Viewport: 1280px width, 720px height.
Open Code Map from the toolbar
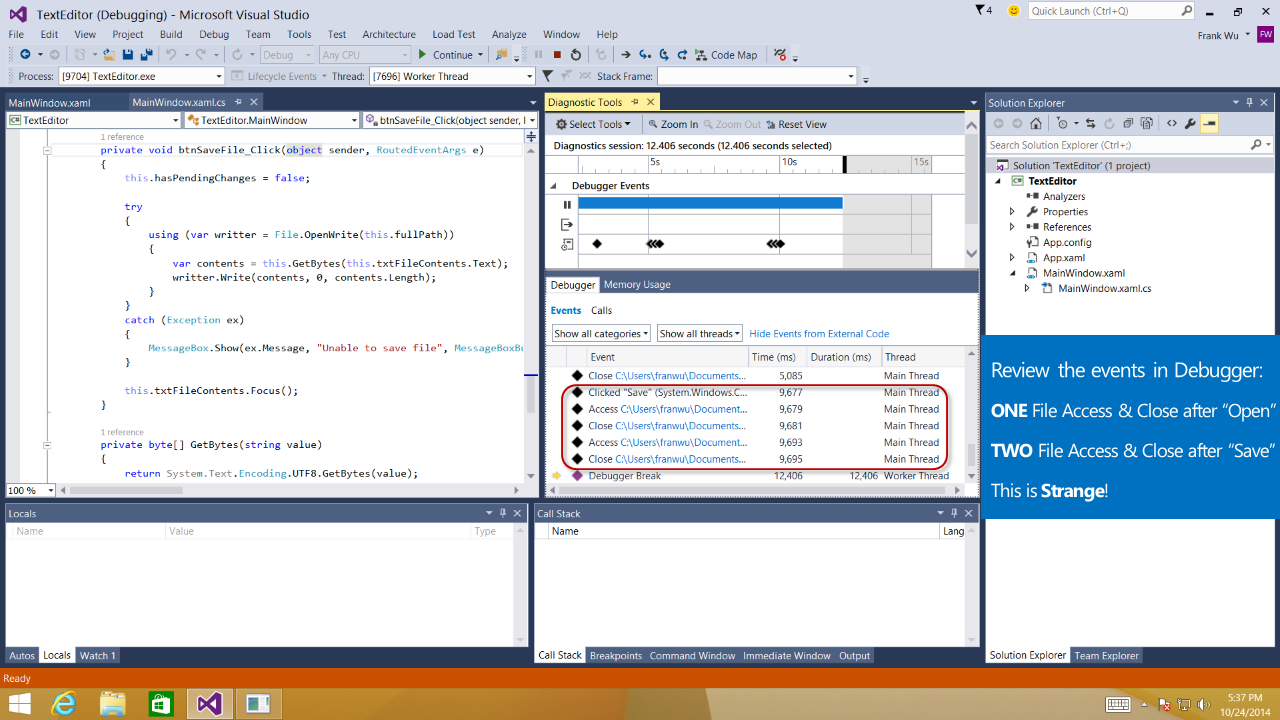pos(727,55)
